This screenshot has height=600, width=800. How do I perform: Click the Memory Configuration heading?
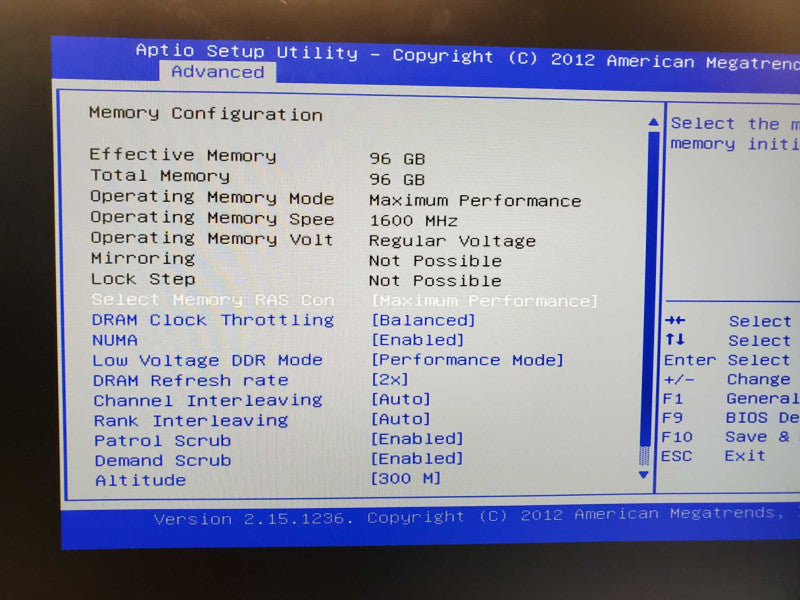pyautogui.click(x=206, y=113)
